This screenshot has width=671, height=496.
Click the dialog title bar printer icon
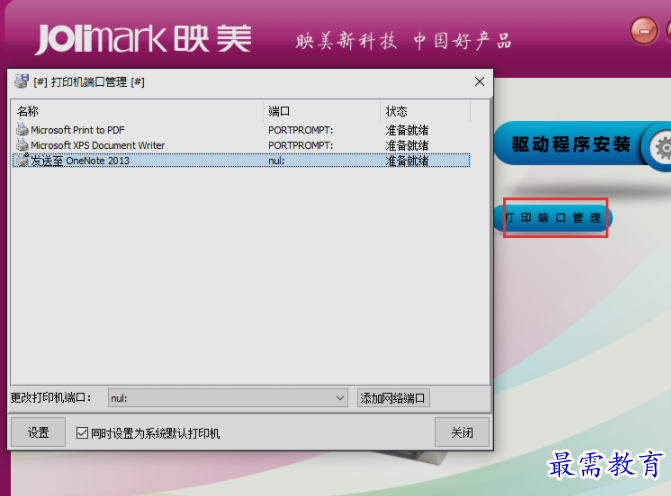point(21,81)
